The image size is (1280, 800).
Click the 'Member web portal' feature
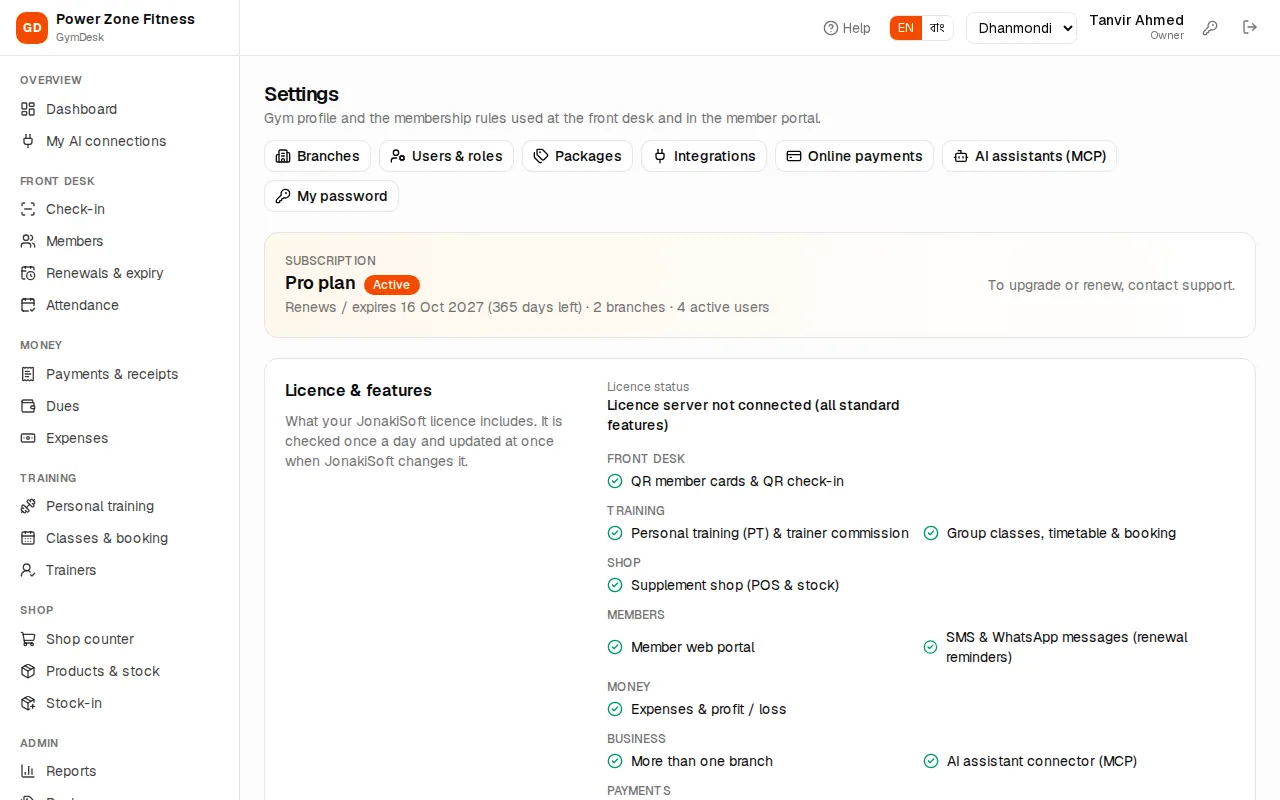point(693,647)
